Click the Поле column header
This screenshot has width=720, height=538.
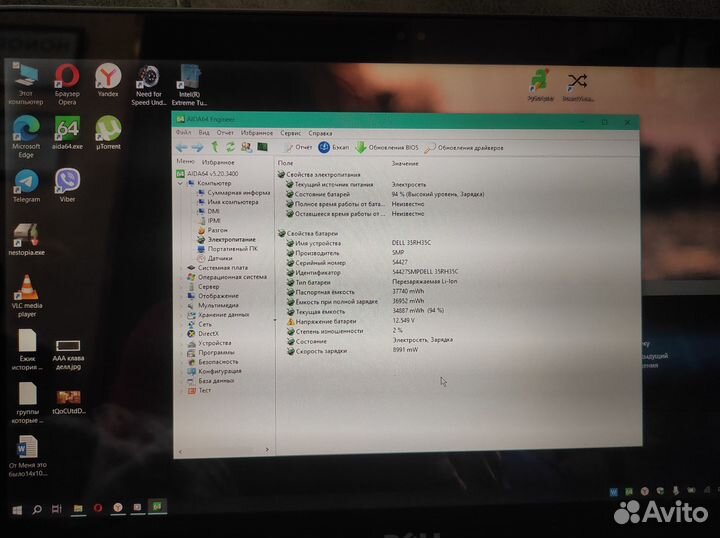pos(285,163)
